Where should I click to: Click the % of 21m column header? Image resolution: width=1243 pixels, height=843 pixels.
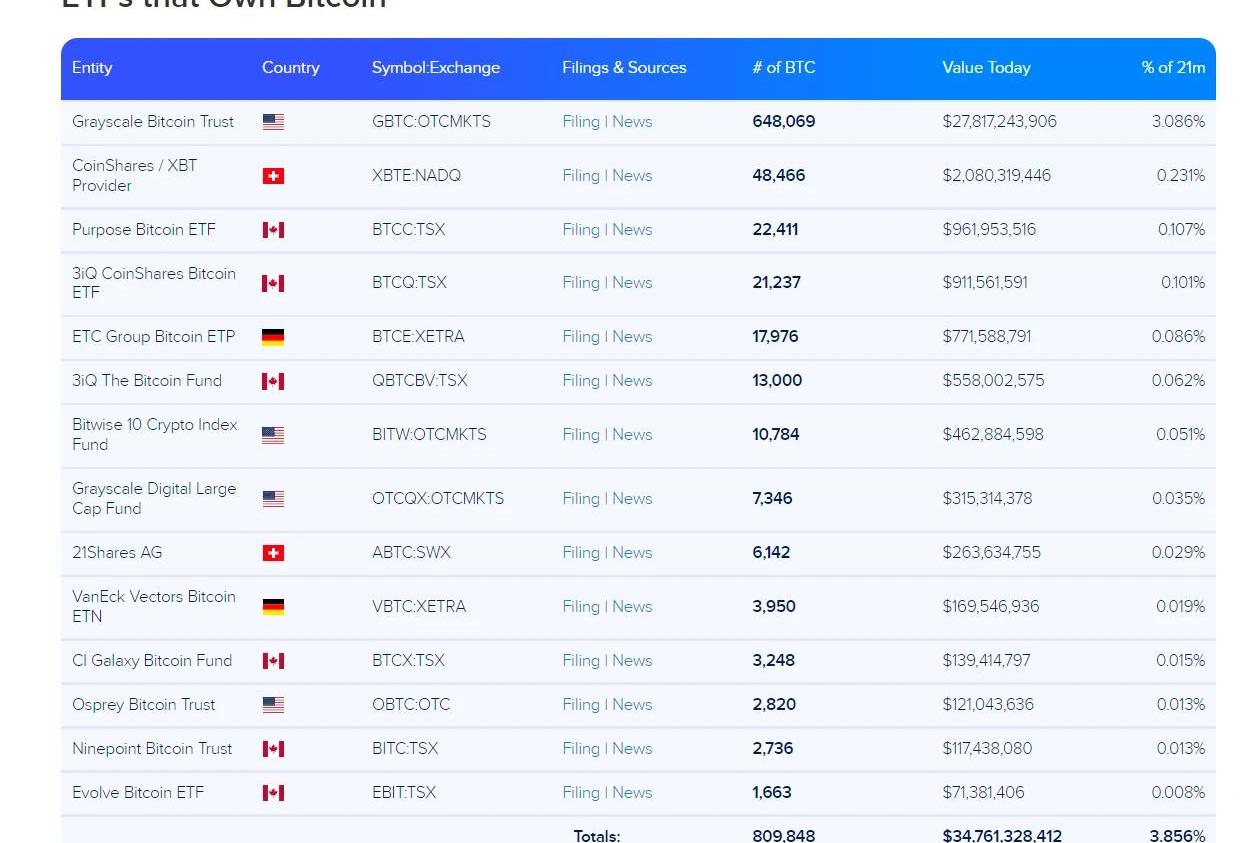(x=1173, y=68)
